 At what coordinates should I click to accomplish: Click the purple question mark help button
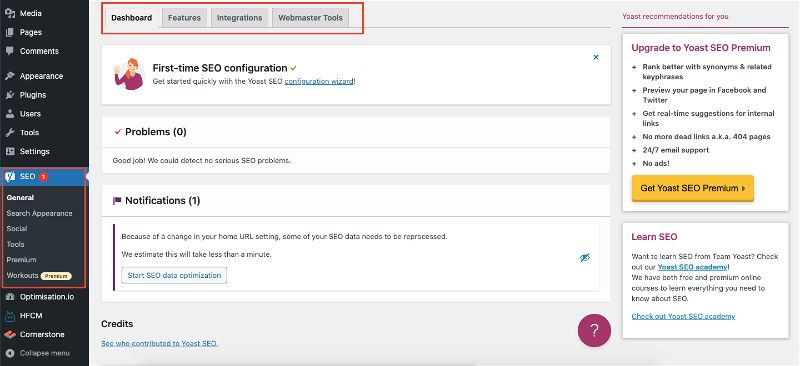coord(594,331)
